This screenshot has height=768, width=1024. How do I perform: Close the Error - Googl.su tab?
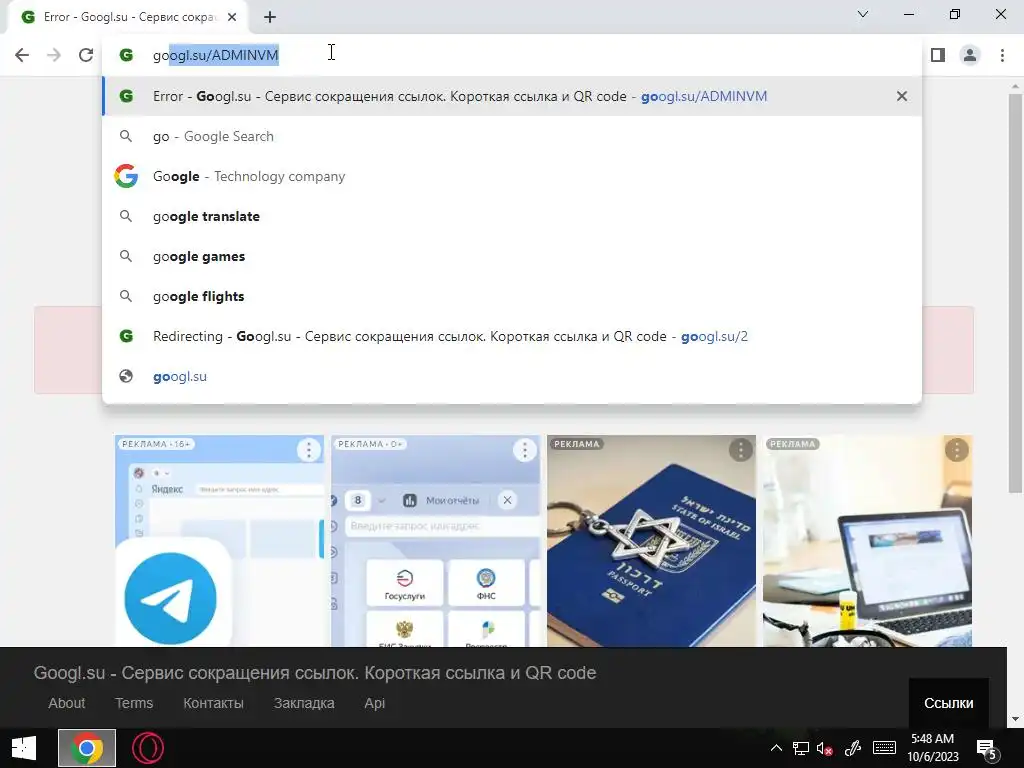click(x=232, y=17)
